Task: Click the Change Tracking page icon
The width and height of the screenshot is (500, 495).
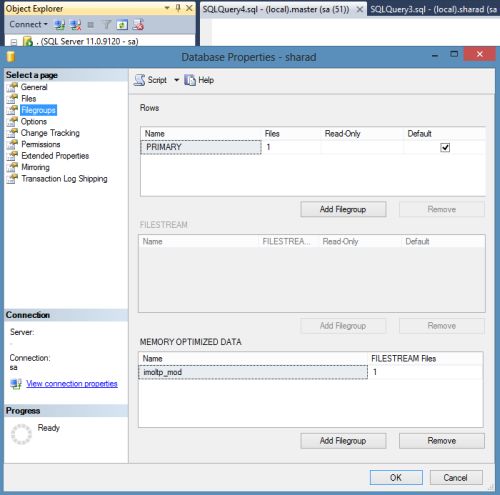Action: 12,133
